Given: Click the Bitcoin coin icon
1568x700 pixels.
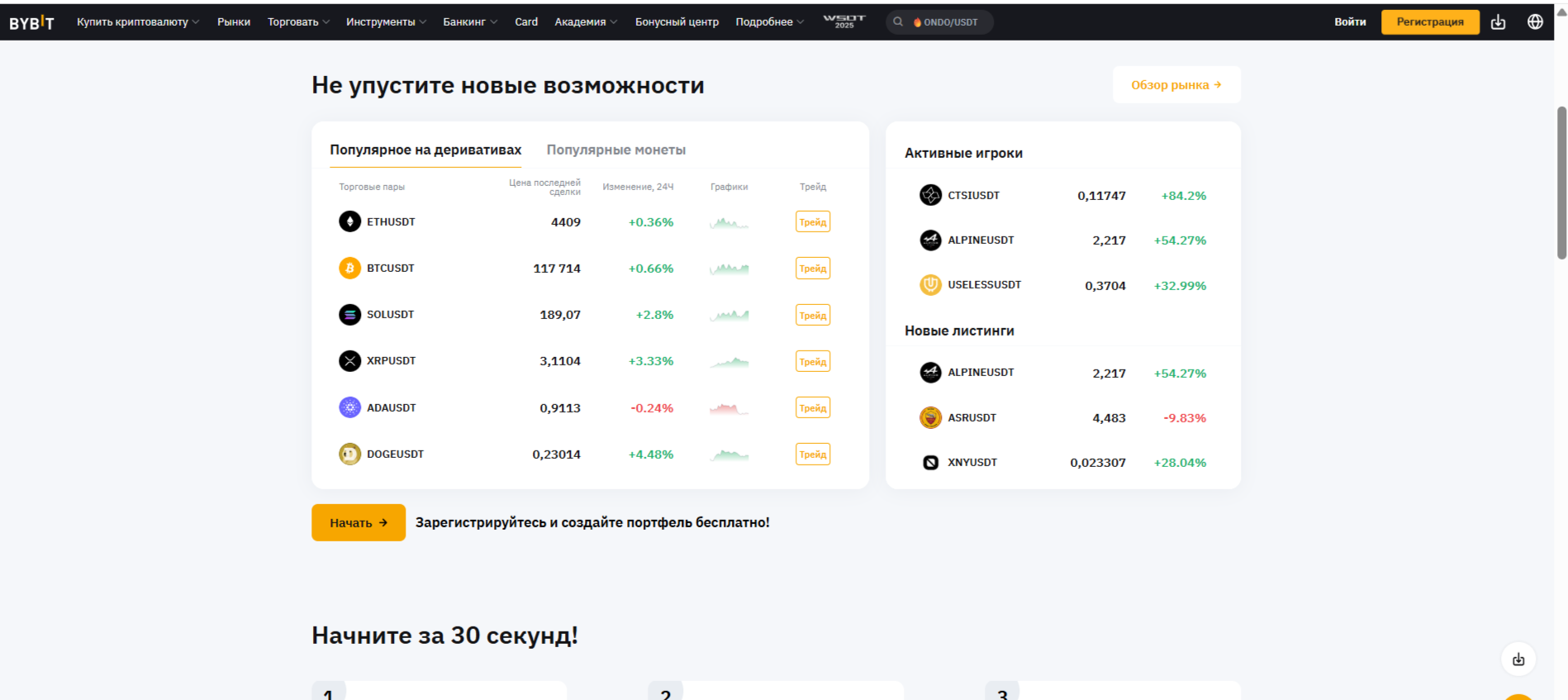Looking at the screenshot, I should tap(350, 268).
